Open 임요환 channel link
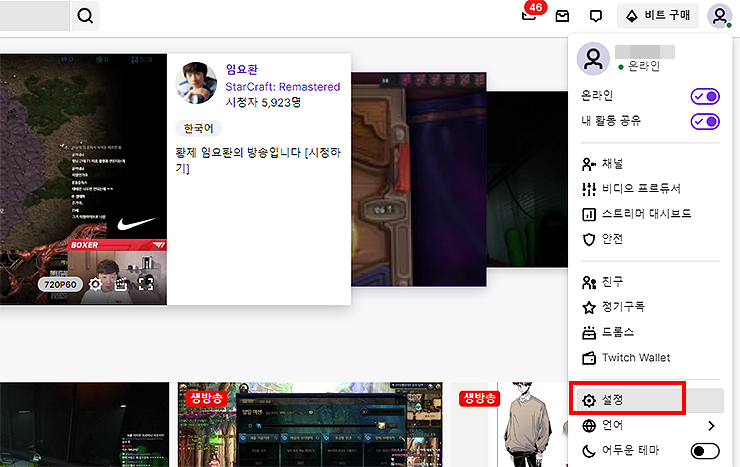 [x=242, y=69]
